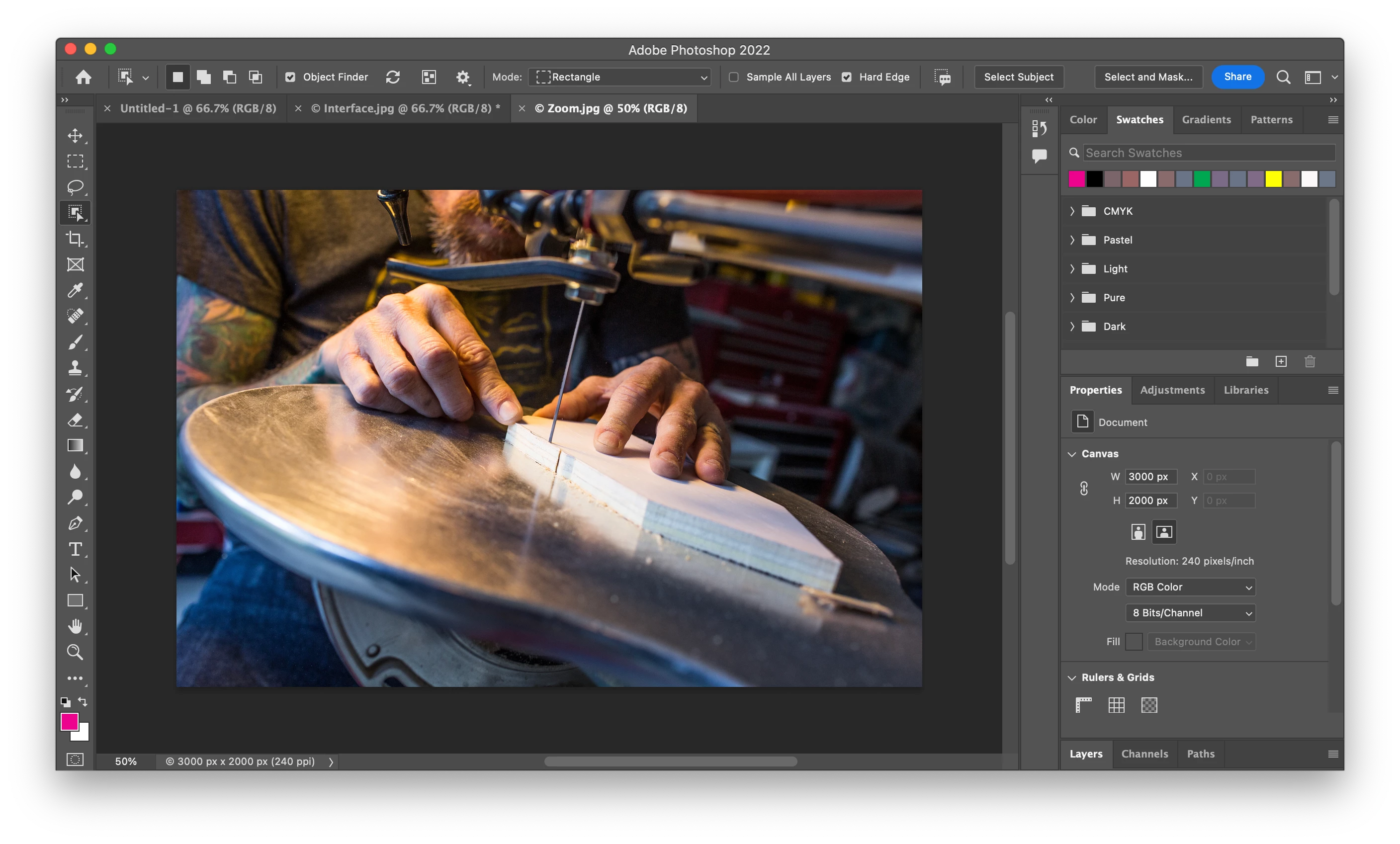
Task: Pick the yellow swatch
Action: pyautogui.click(x=1273, y=179)
